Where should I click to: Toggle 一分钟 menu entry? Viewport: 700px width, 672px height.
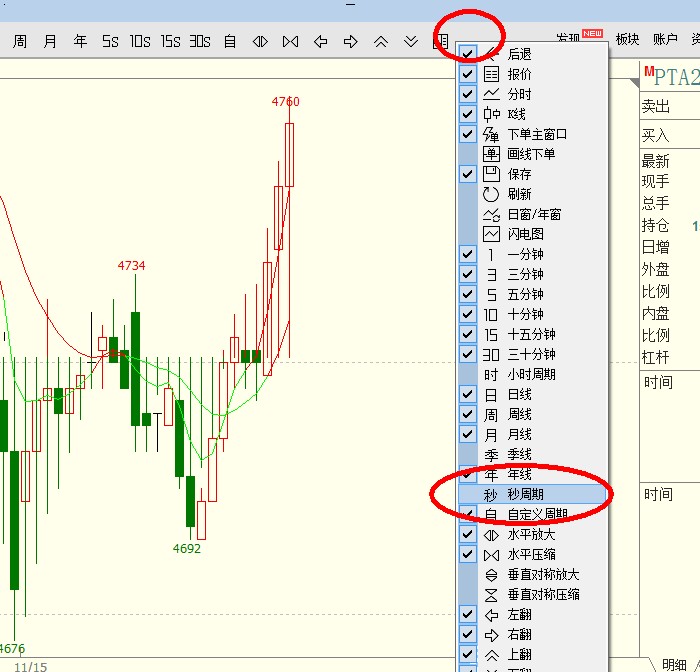[532, 255]
